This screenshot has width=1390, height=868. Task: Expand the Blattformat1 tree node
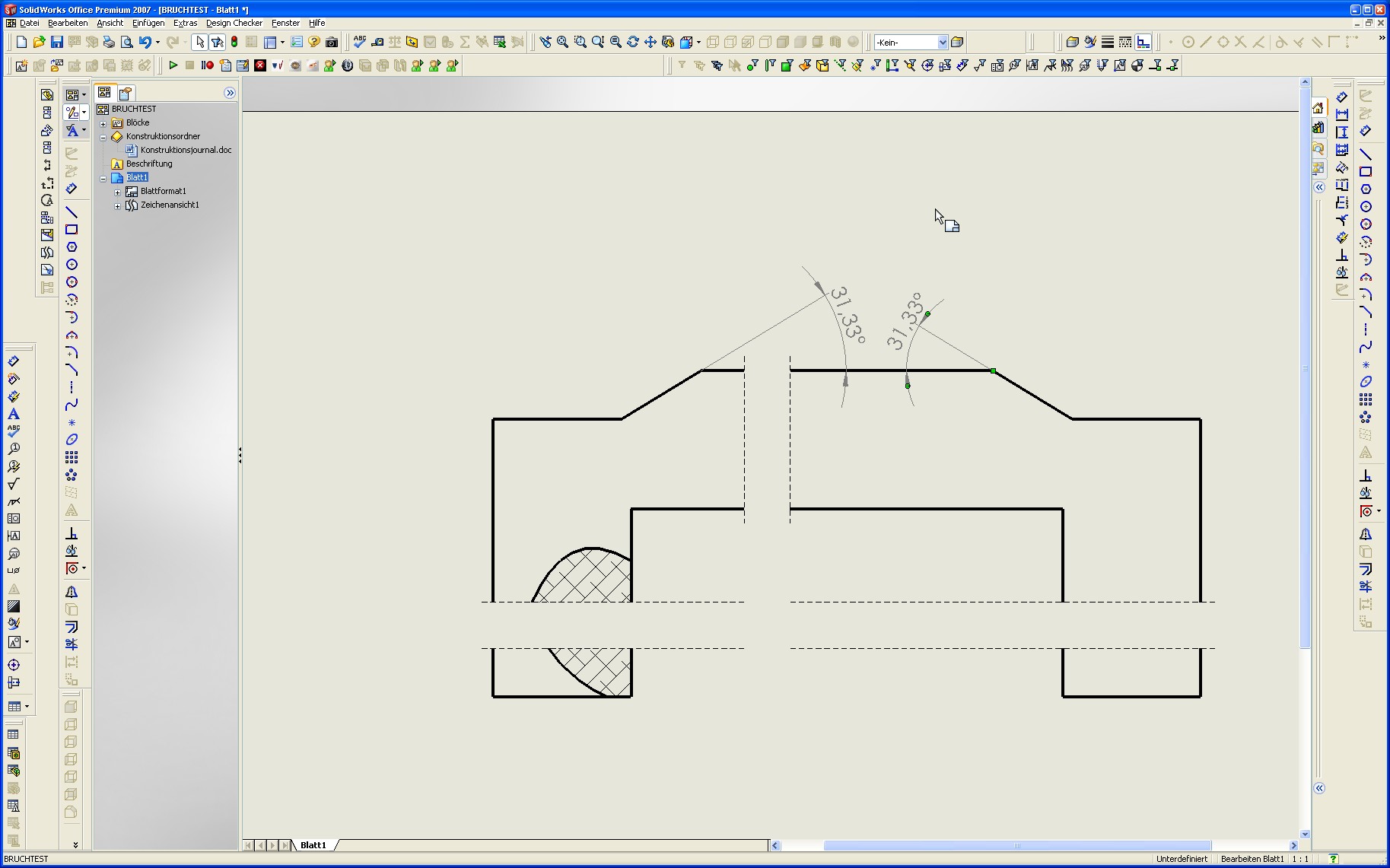pos(118,192)
